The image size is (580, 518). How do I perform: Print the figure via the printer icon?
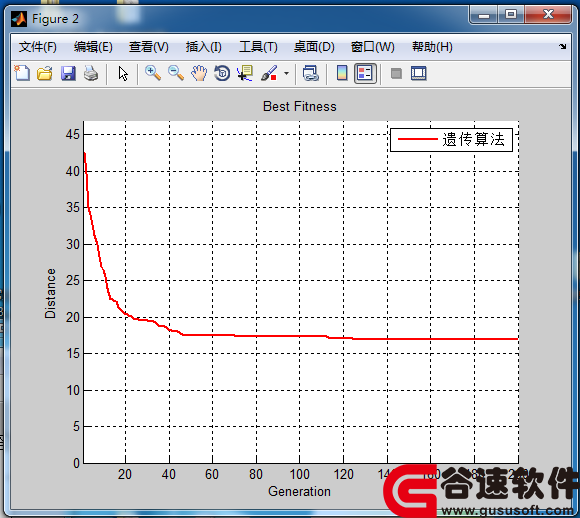tap(91, 73)
